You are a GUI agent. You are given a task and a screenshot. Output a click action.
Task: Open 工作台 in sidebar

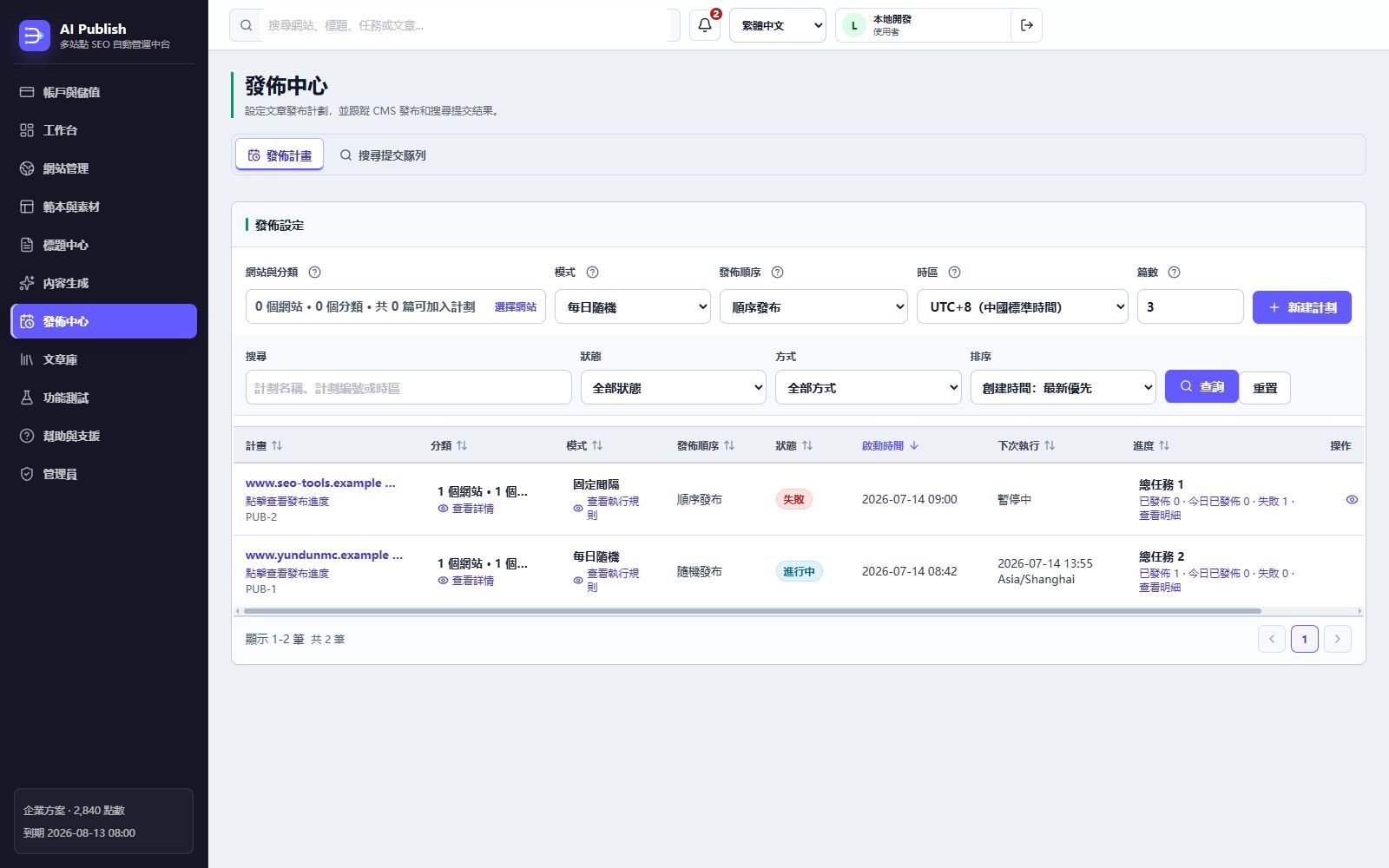click(104, 130)
